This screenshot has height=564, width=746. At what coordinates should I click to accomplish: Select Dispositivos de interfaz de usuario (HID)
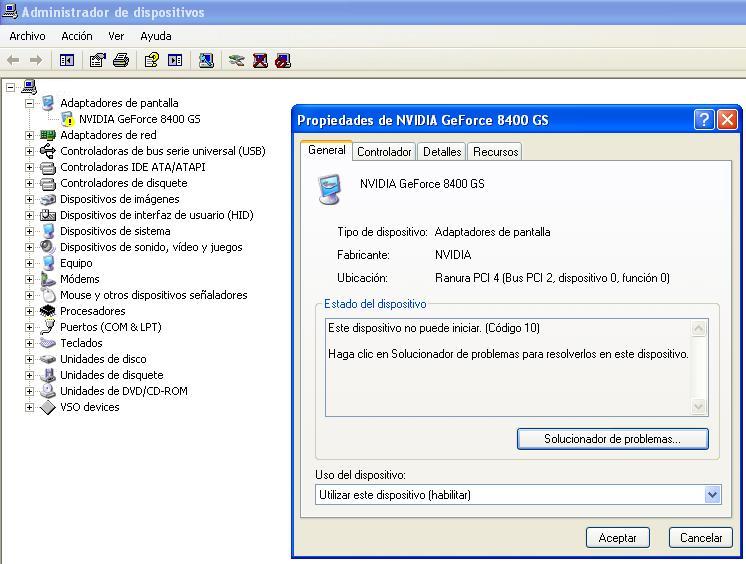point(157,215)
